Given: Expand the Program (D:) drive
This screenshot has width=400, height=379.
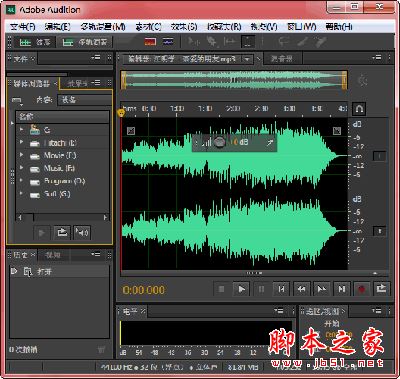Looking at the screenshot, I should (x=22, y=181).
